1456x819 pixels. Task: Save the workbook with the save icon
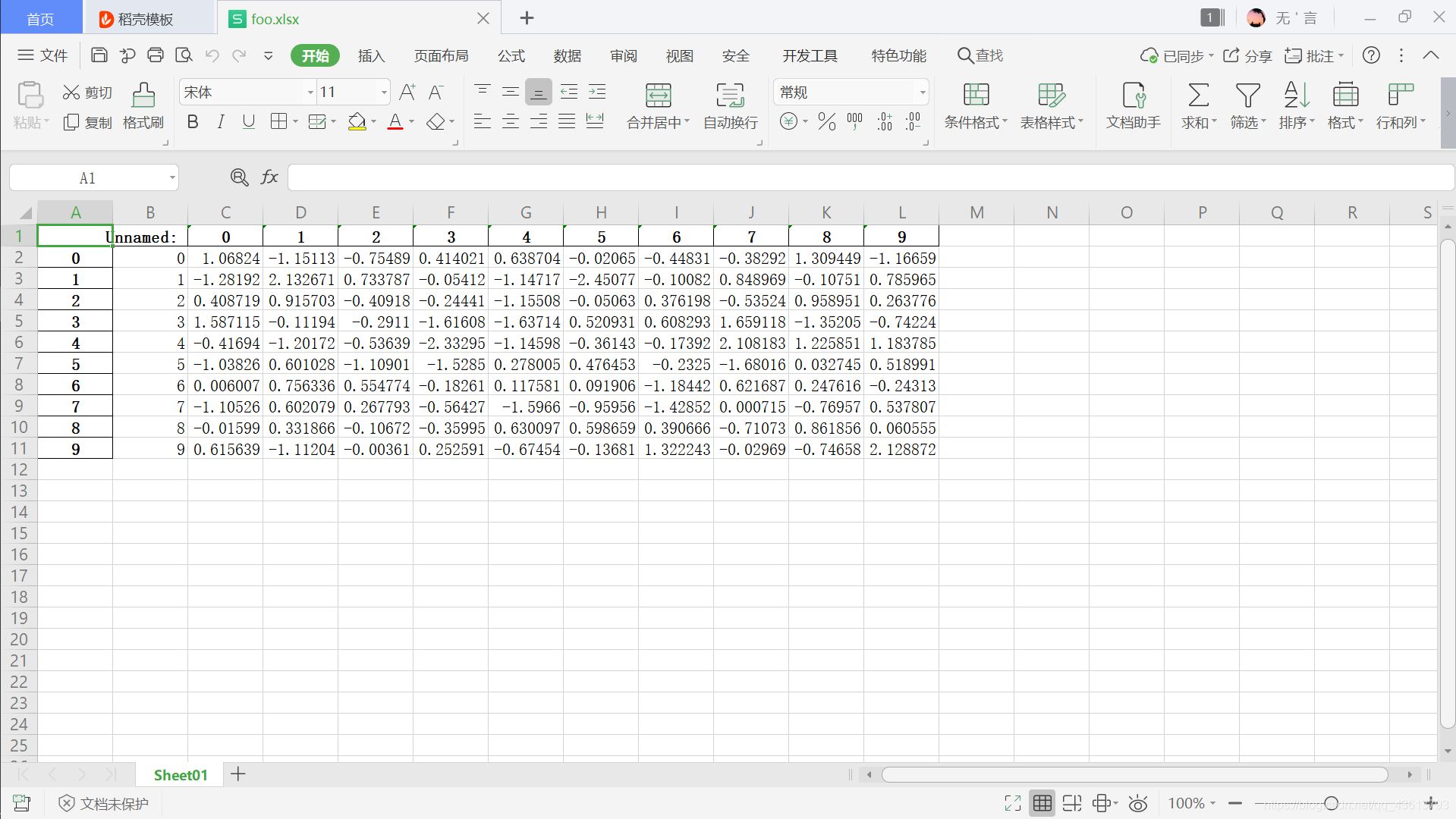(x=99, y=55)
